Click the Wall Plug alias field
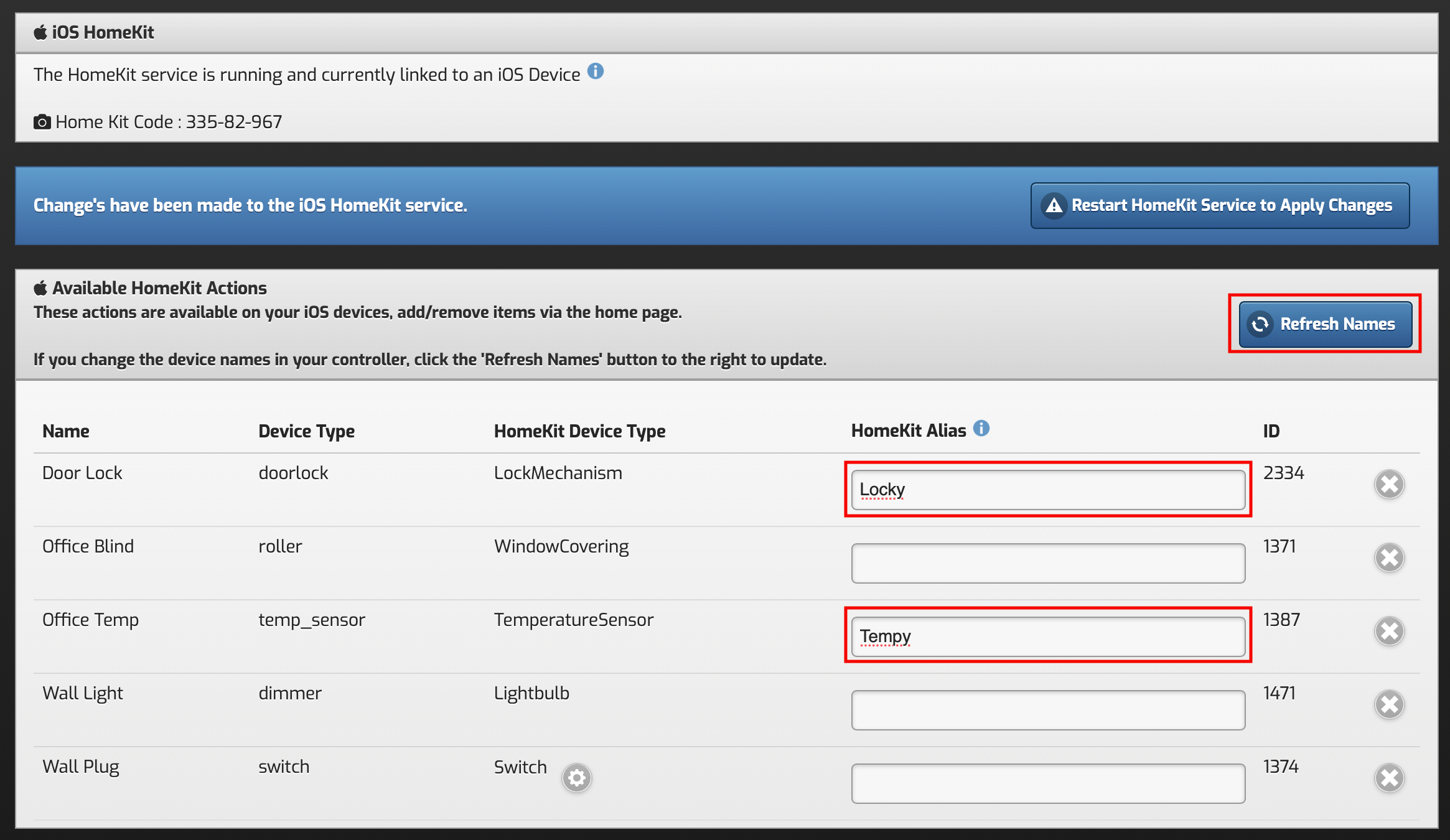 coord(1048,783)
